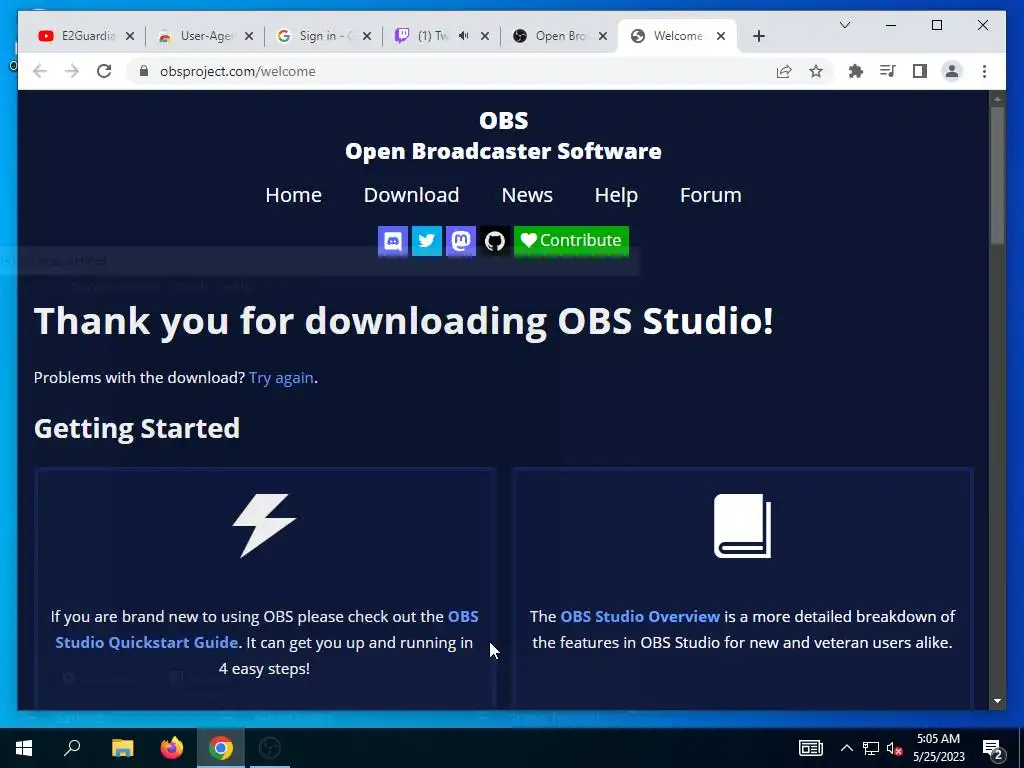Open the Windows Start menu
1024x768 pixels.
click(x=24, y=748)
